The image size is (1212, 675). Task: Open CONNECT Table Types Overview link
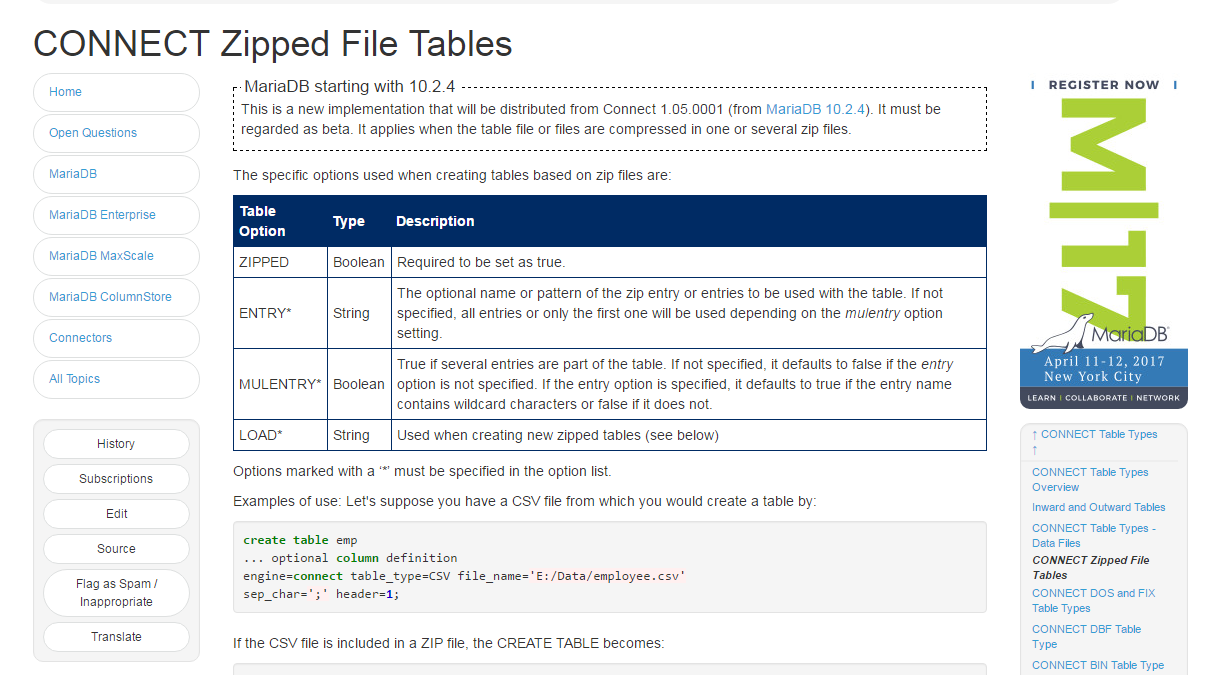click(1089, 480)
